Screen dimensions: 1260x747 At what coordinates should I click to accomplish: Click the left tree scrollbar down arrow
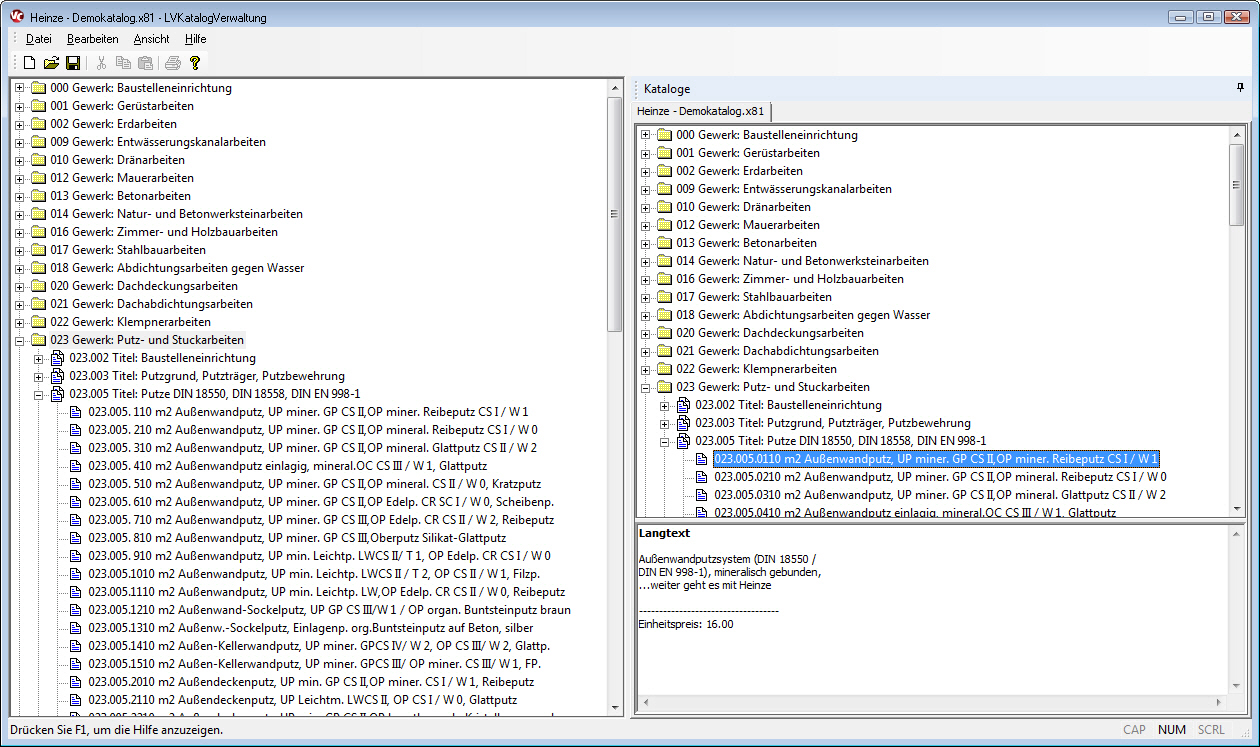click(x=615, y=708)
